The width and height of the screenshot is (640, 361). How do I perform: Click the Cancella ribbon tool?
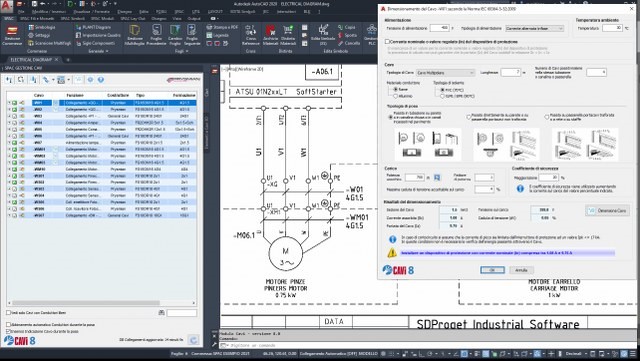349,43
